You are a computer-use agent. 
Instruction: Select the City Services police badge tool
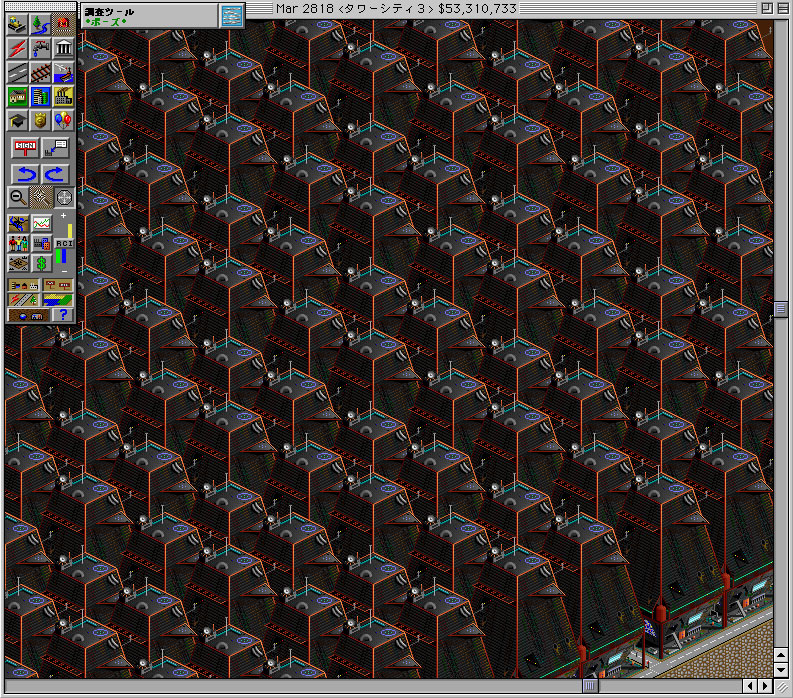(x=40, y=120)
